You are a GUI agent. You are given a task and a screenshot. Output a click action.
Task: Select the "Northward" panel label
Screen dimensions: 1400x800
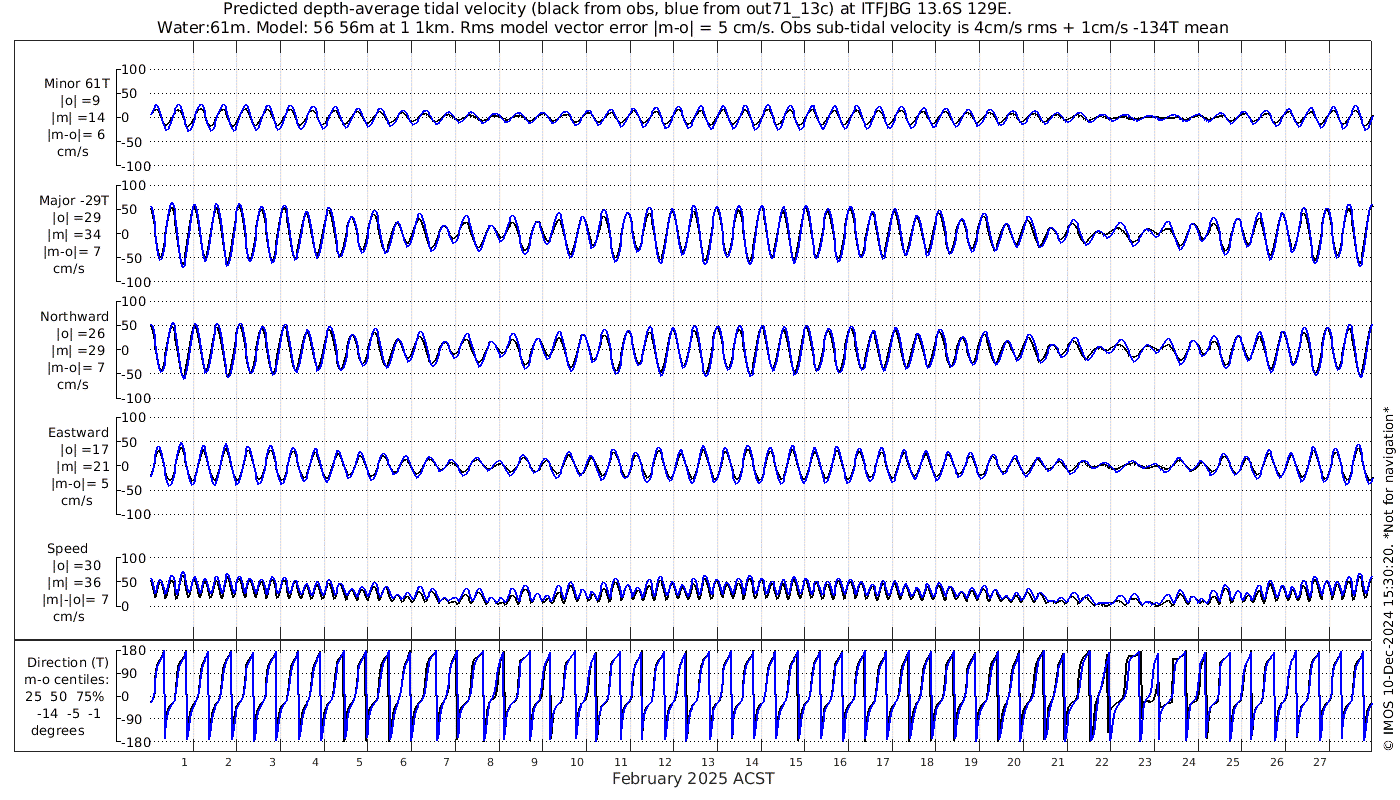coord(75,317)
